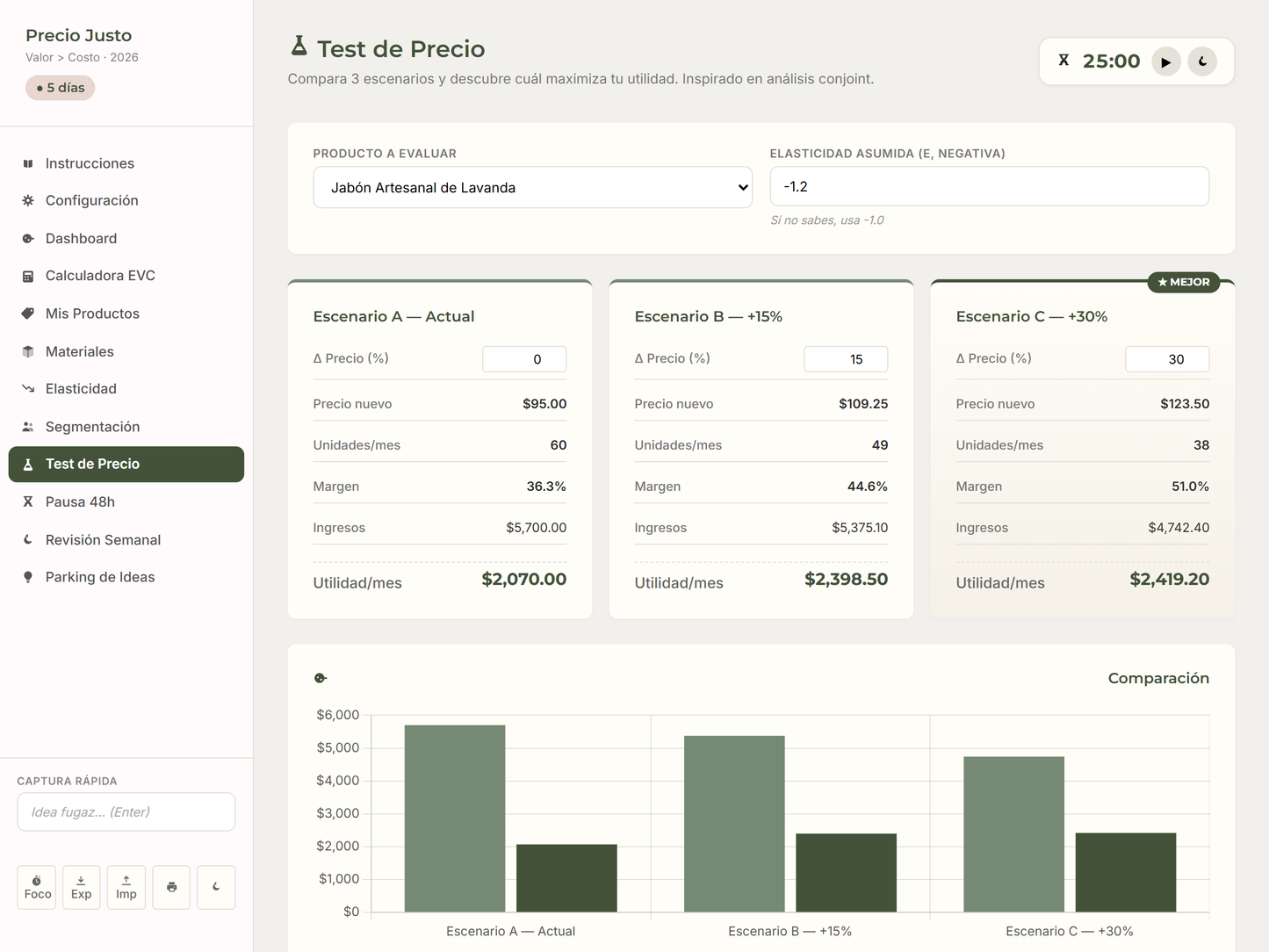The height and width of the screenshot is (952, 1269).
Task: Click Escenario B dark utilidad bar in chart
Action: [x=847, y=873]
